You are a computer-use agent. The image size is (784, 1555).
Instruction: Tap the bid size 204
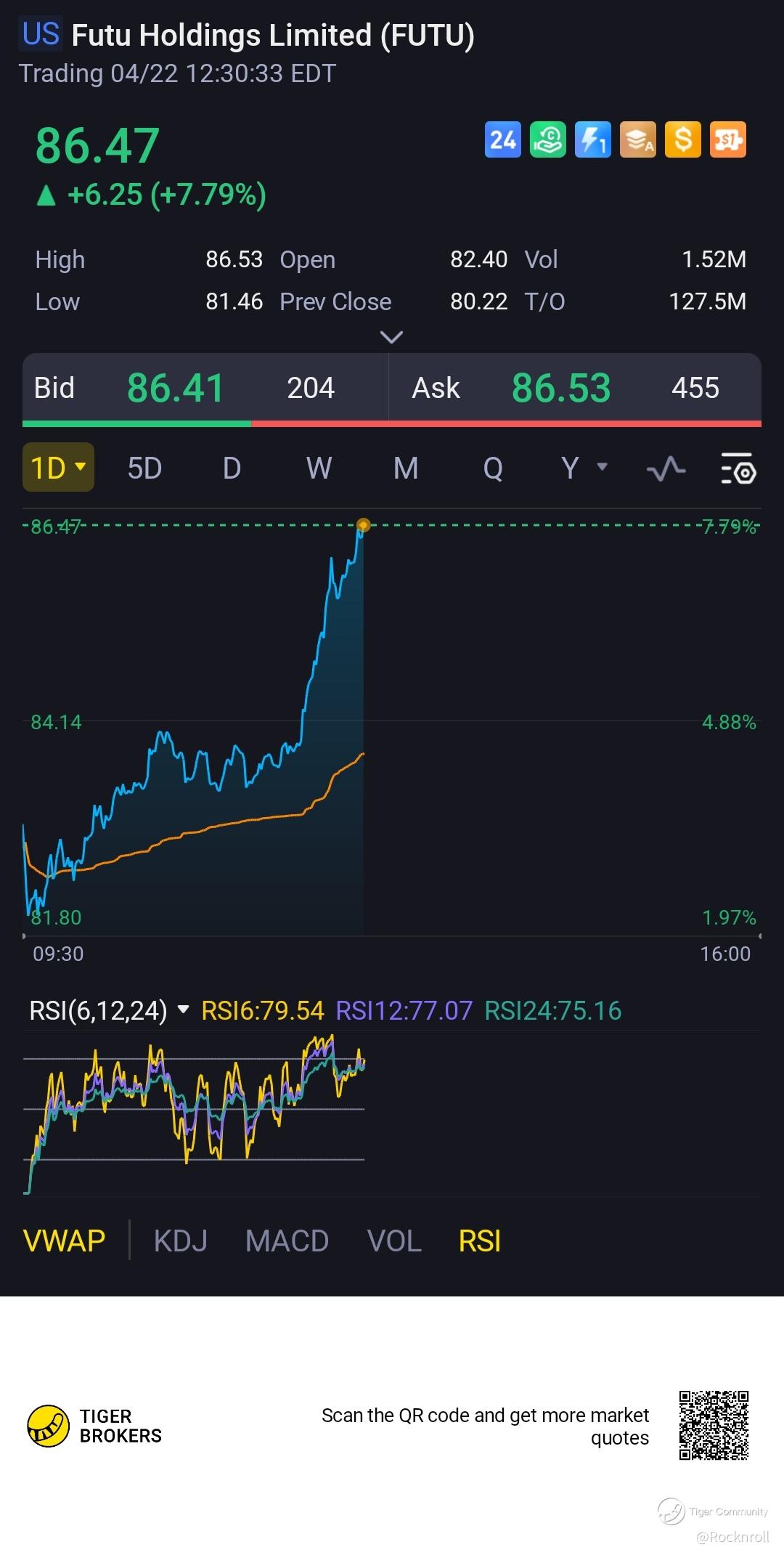coord(311,388)
